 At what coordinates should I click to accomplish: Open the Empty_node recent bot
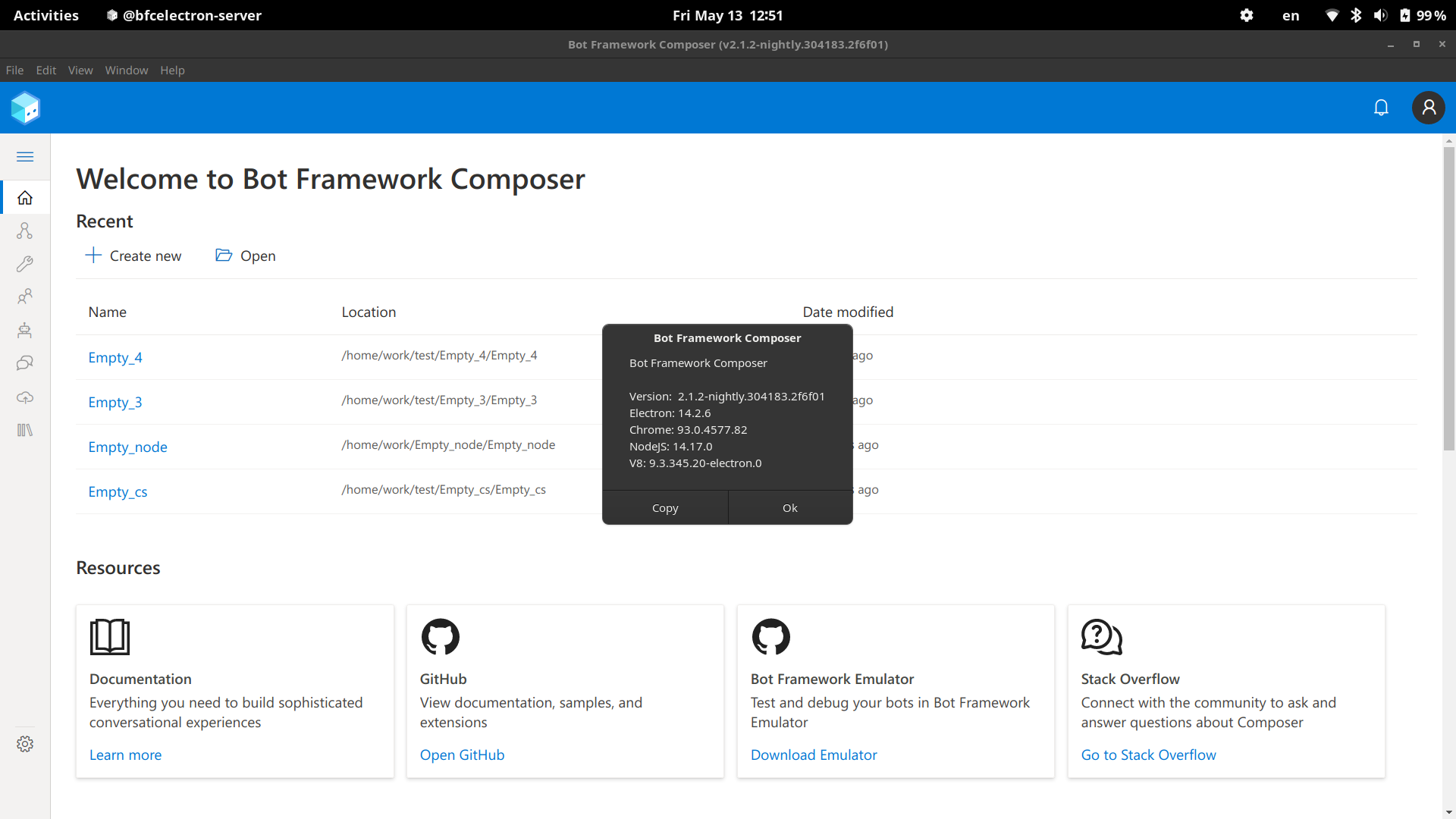(127, 447)
